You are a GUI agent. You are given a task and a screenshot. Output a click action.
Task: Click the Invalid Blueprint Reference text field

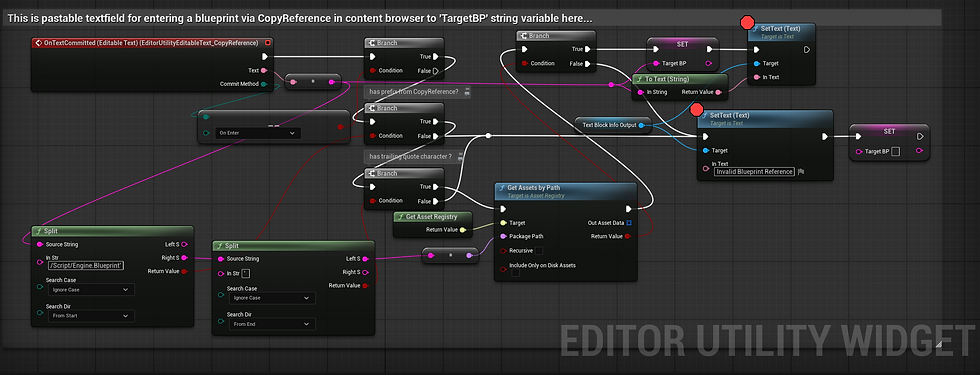click(x=754, y=171)
